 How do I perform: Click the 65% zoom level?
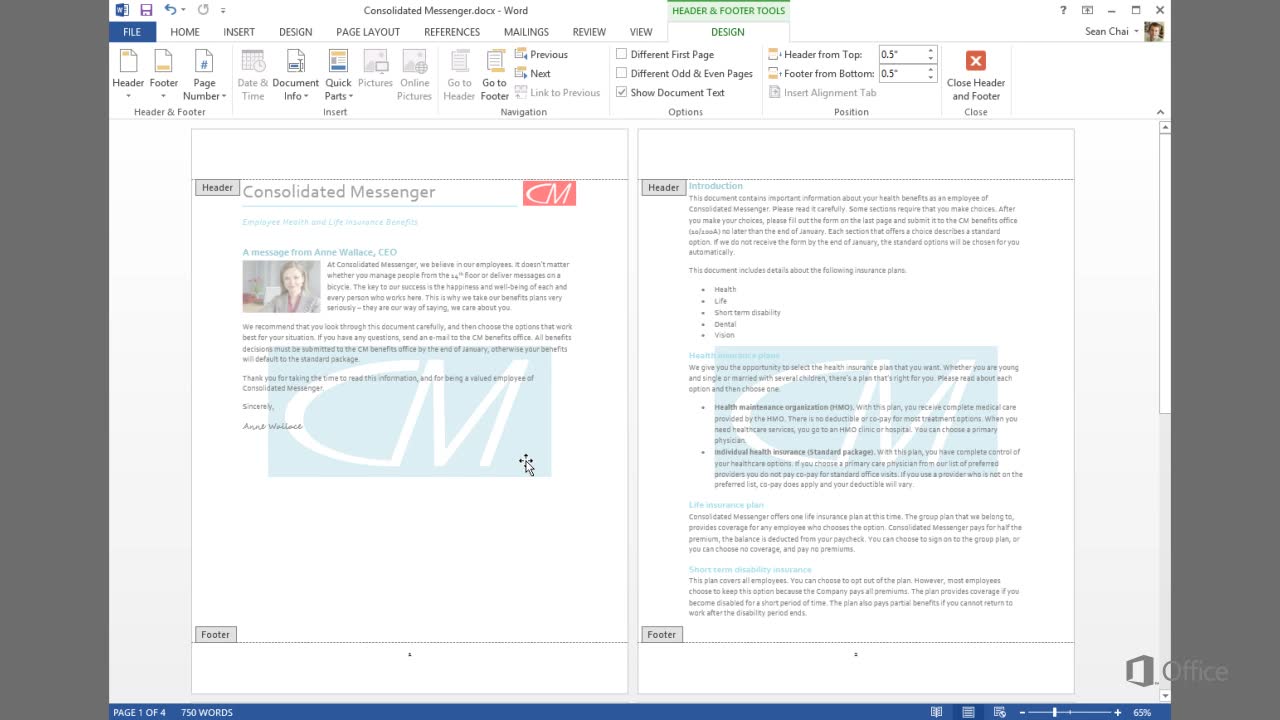coord(1142,712)
